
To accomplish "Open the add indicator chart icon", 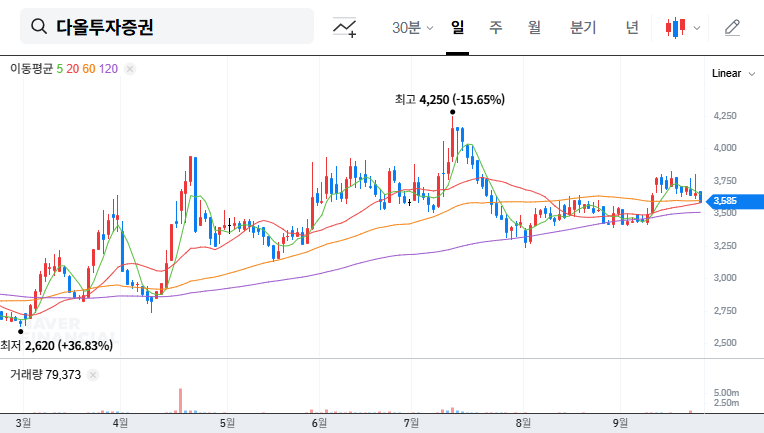I will [344, 27].
